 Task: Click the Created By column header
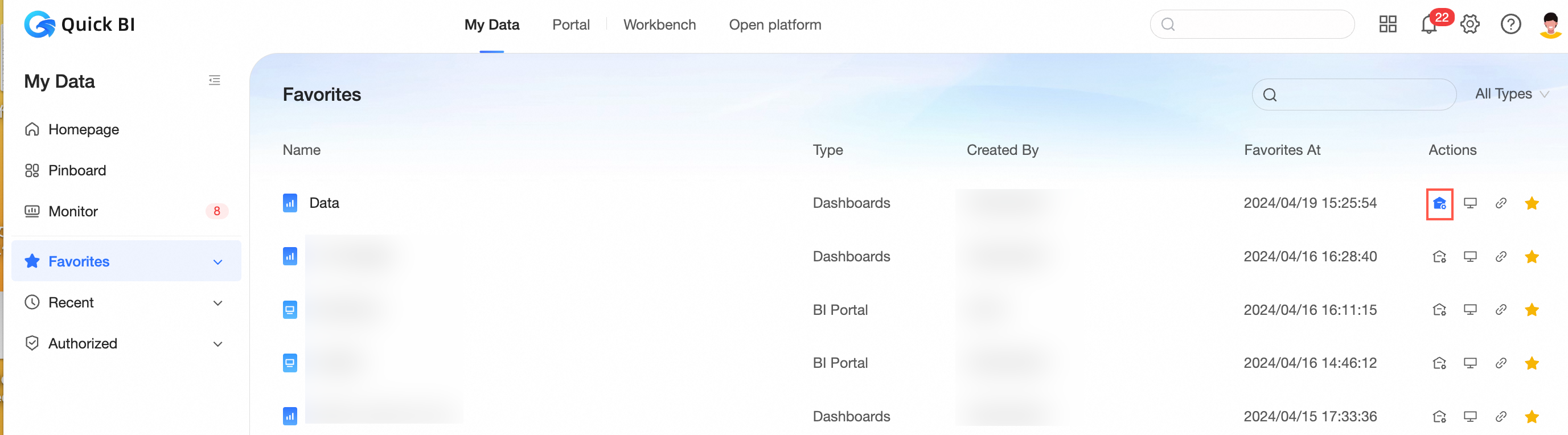[1002, 150]
